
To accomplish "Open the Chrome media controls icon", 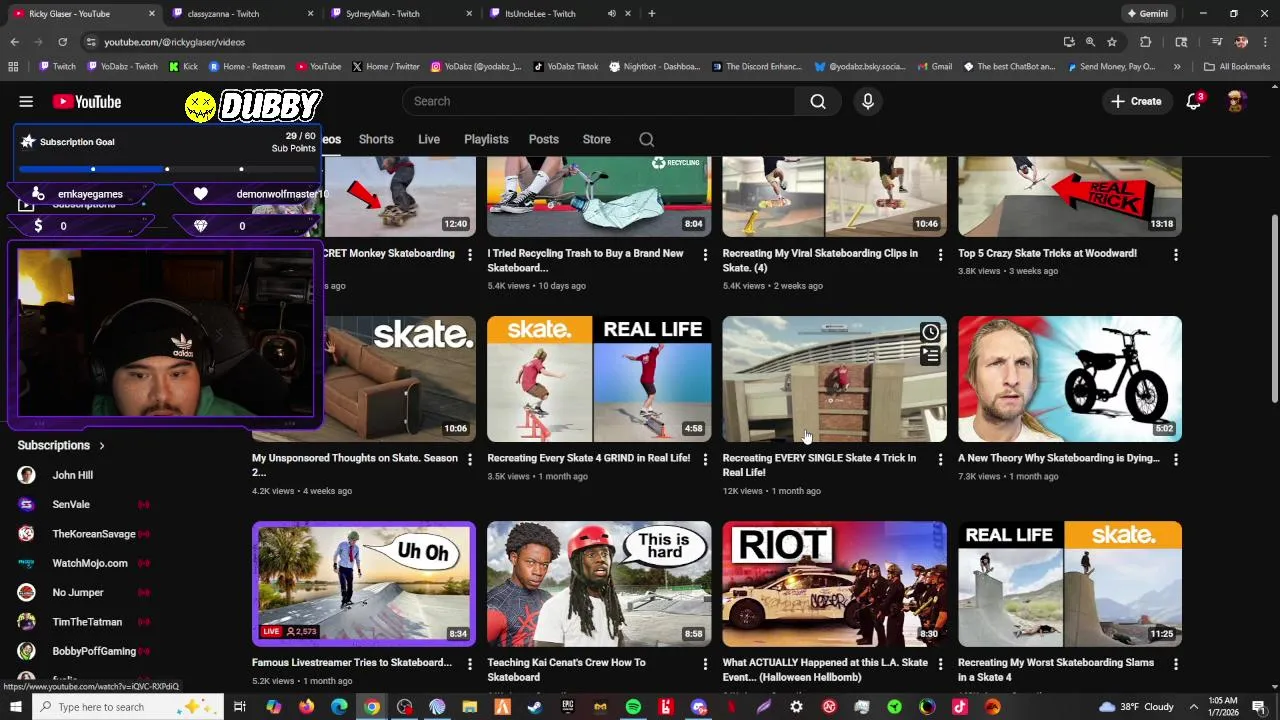I will pyautogui.click(x=1217, y=42).
